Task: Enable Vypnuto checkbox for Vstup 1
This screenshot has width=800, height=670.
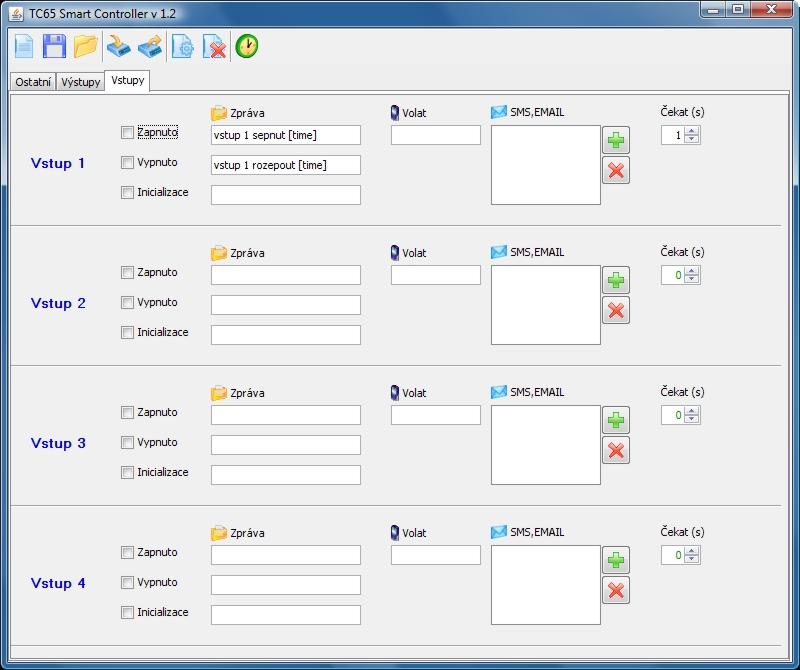Action: point(127,163)
